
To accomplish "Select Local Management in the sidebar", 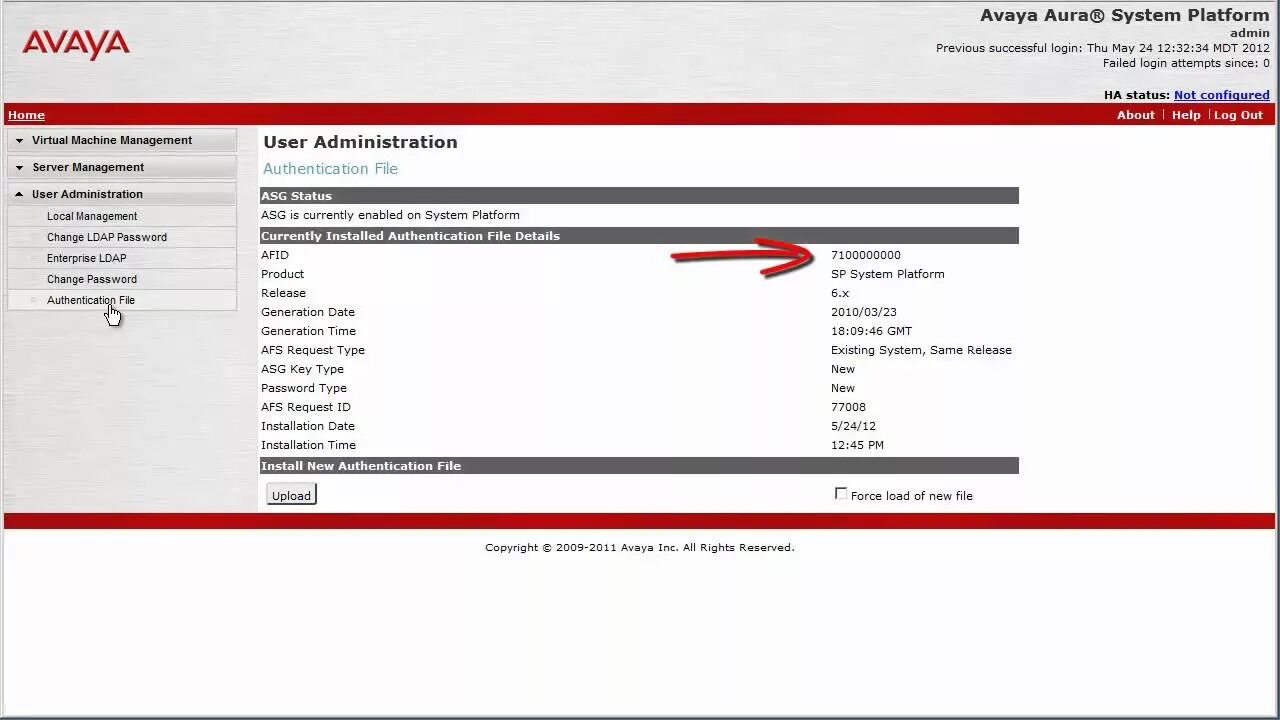I will (92, 216).
